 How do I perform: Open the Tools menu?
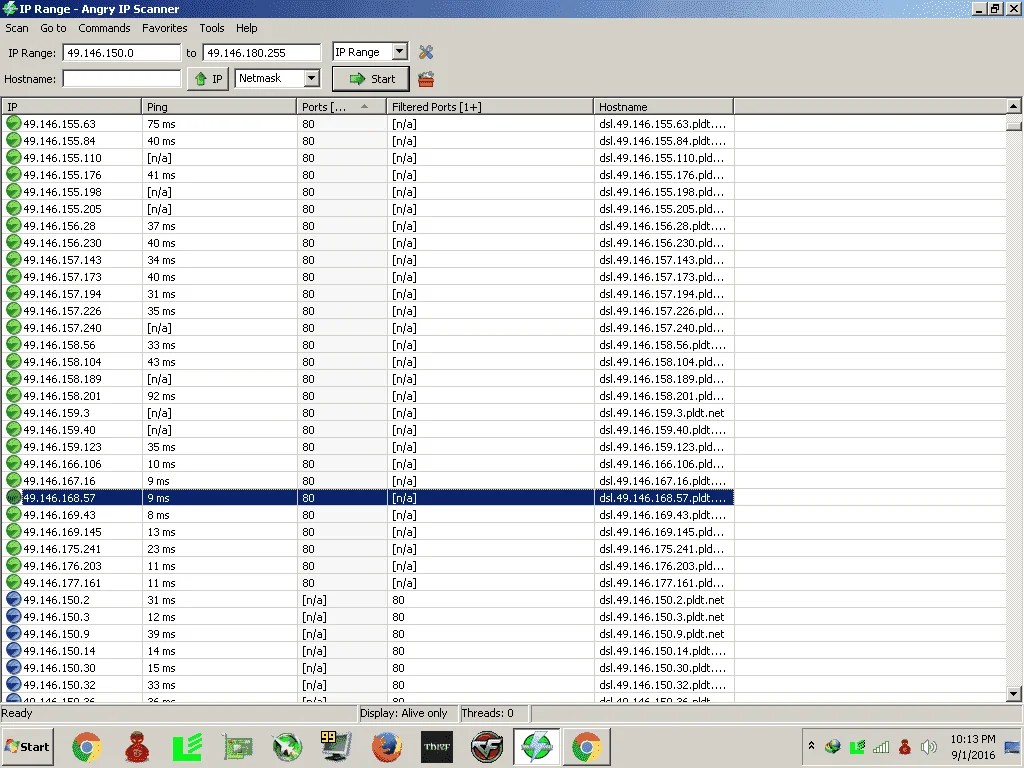point(212,28)
